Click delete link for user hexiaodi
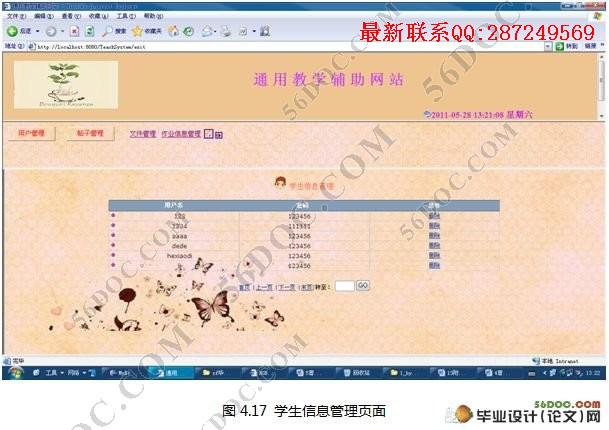 tap(434, 255)
